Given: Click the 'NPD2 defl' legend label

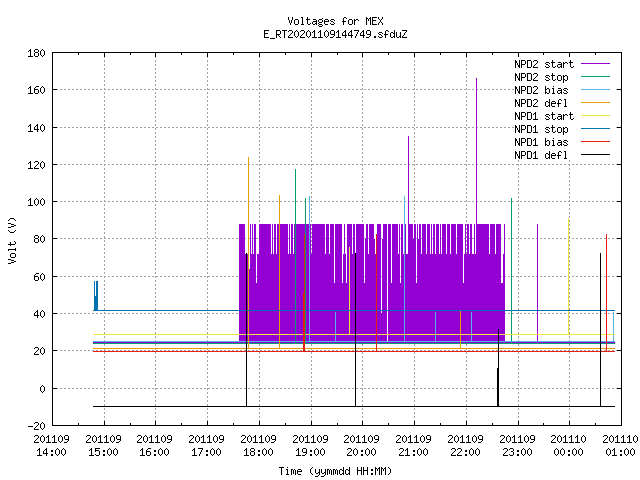Looking at the screenshot, I should 541,103.
